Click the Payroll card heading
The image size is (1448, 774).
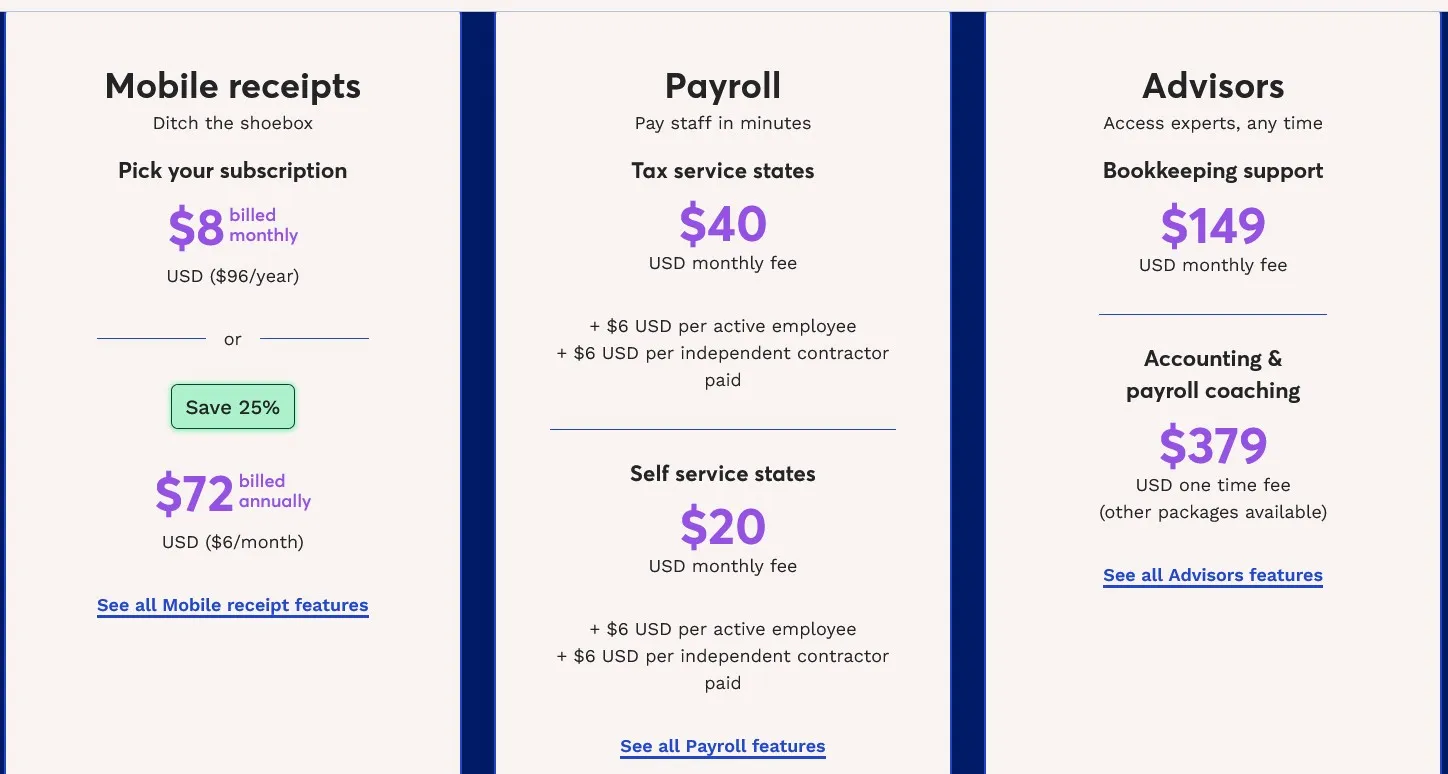point(723,86)
